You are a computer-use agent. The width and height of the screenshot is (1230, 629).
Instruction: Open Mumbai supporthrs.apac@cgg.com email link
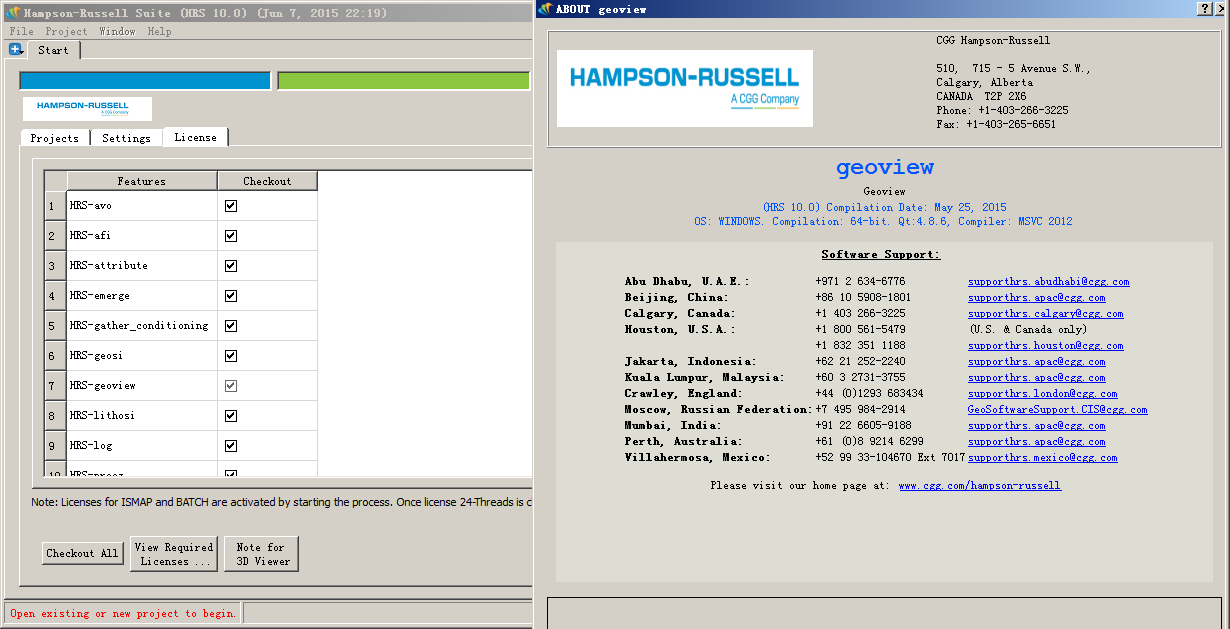pos(1036,426)
